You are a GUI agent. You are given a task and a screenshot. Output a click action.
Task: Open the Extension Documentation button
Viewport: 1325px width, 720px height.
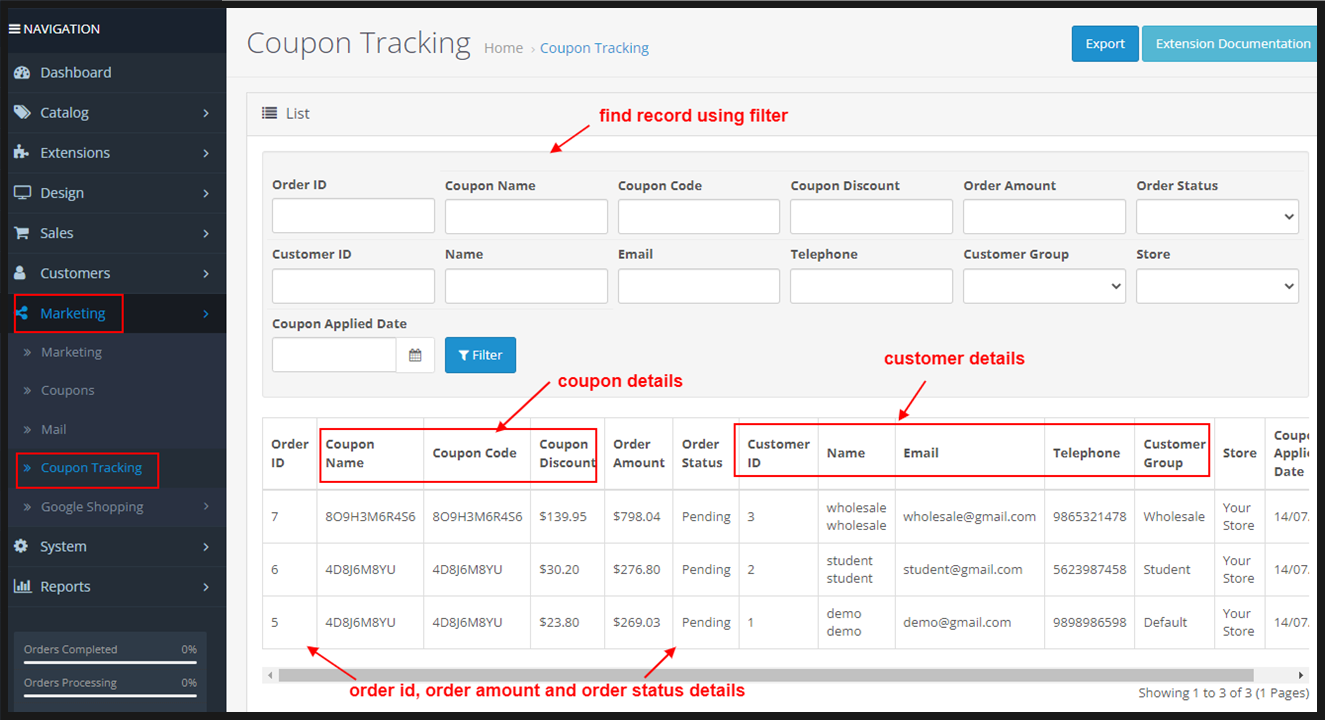coord(1232,44)
